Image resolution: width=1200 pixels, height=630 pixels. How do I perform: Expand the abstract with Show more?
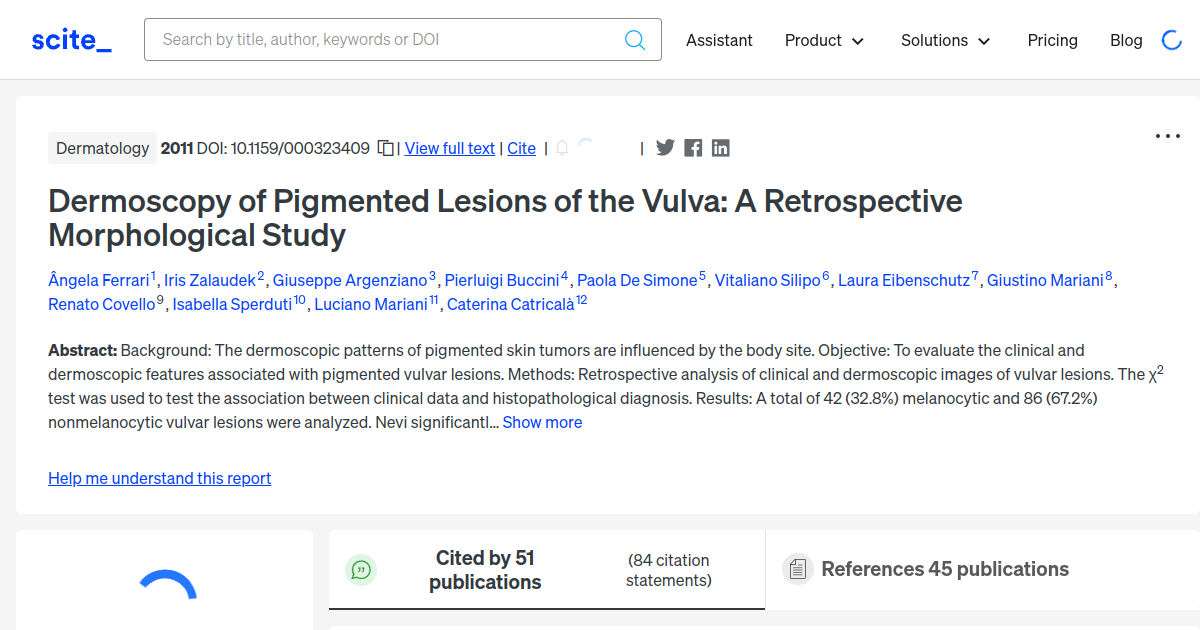tap(542, 422)
